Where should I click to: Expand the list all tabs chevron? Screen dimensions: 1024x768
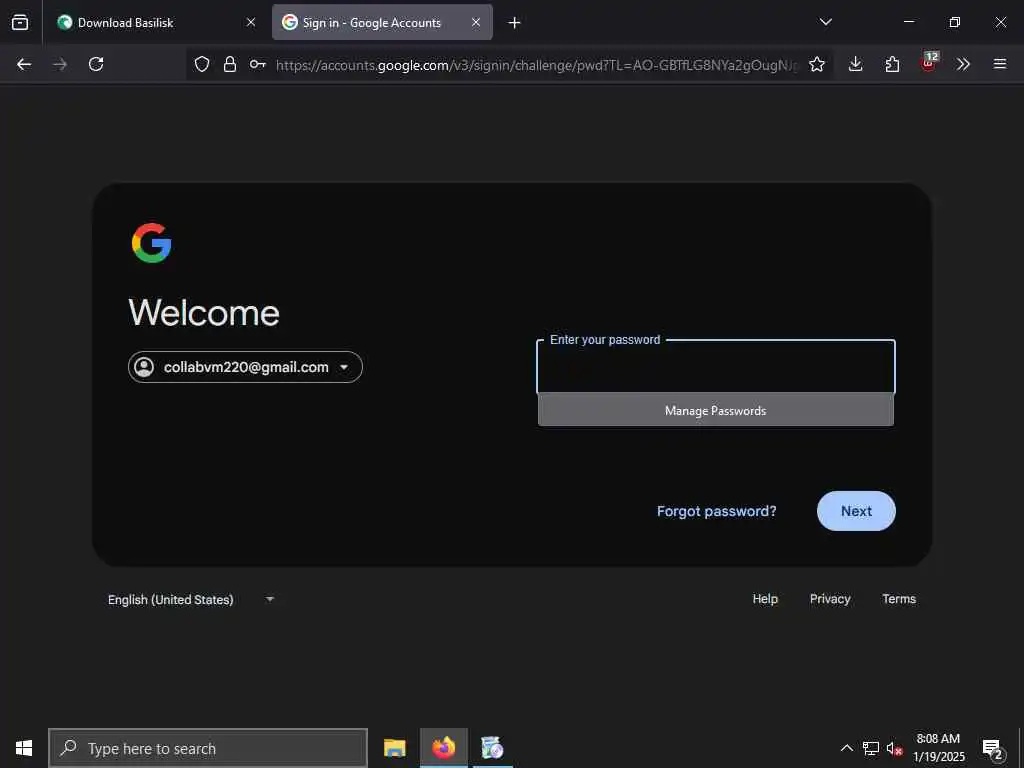(x=825, y=22)
